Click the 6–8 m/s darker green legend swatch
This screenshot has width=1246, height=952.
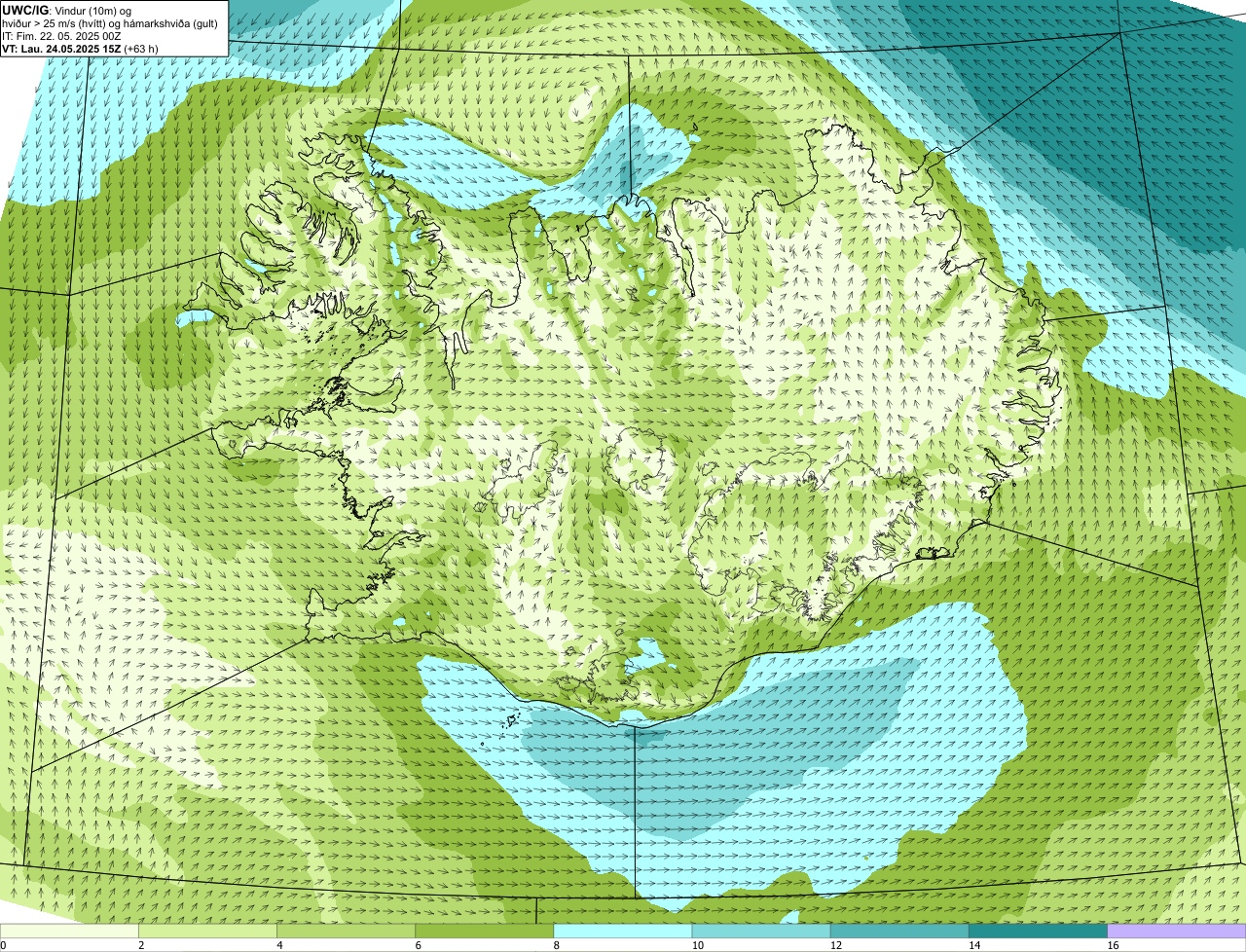click(485, 932)
